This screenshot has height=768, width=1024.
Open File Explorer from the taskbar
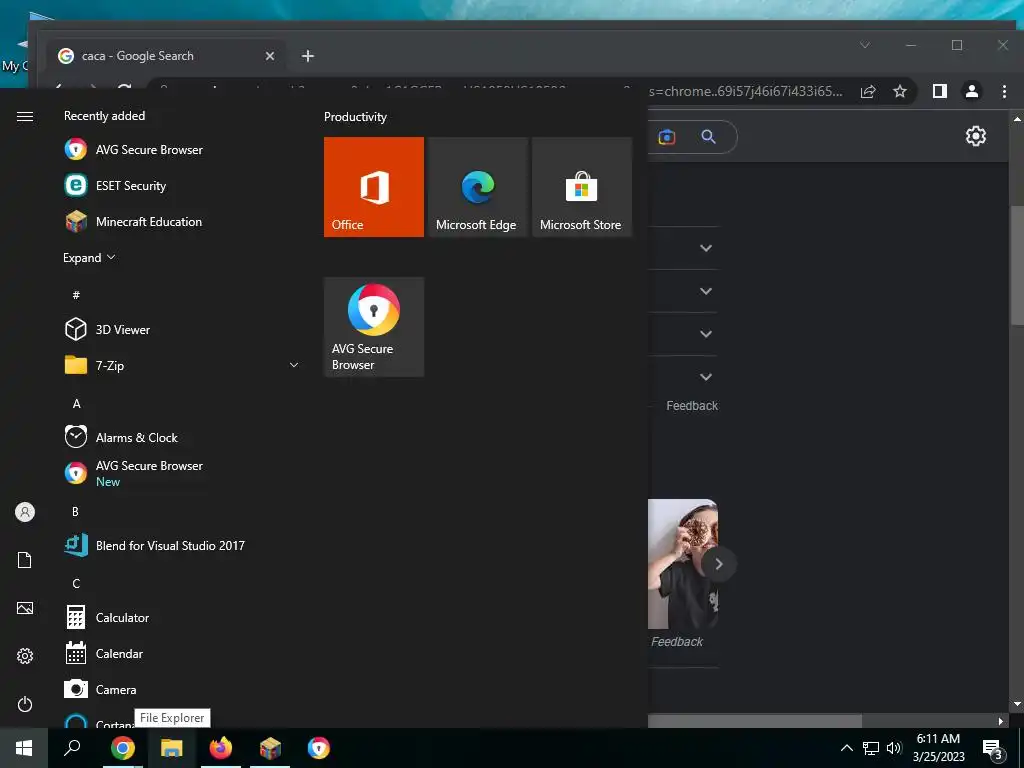pyautogui.click(x=172, y=748)
